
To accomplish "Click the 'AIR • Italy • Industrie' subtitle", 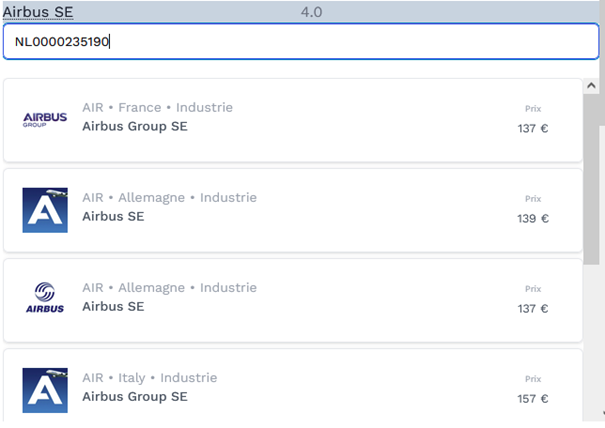I will pyautogui.click(x=149, y=378).
